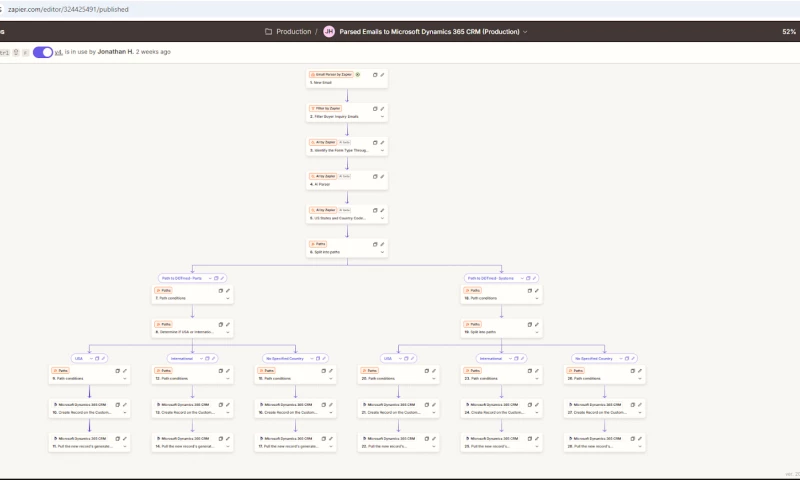Screen dimensions: 800x480
Task: Click the duplicate icon on step 3
Action: tap(375, 143)
